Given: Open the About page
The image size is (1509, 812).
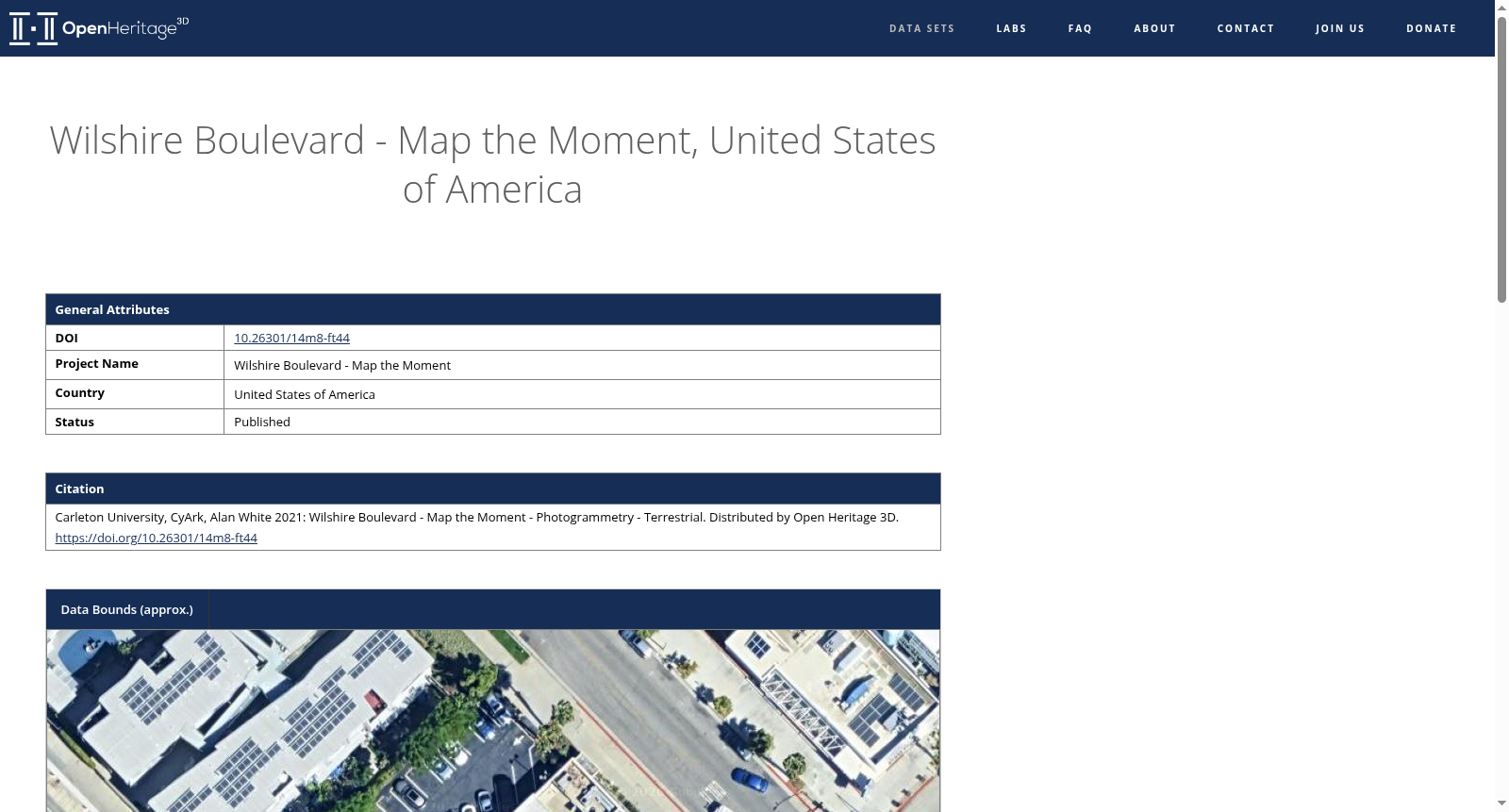Looking at the screenshot, I should (1154, 28).
